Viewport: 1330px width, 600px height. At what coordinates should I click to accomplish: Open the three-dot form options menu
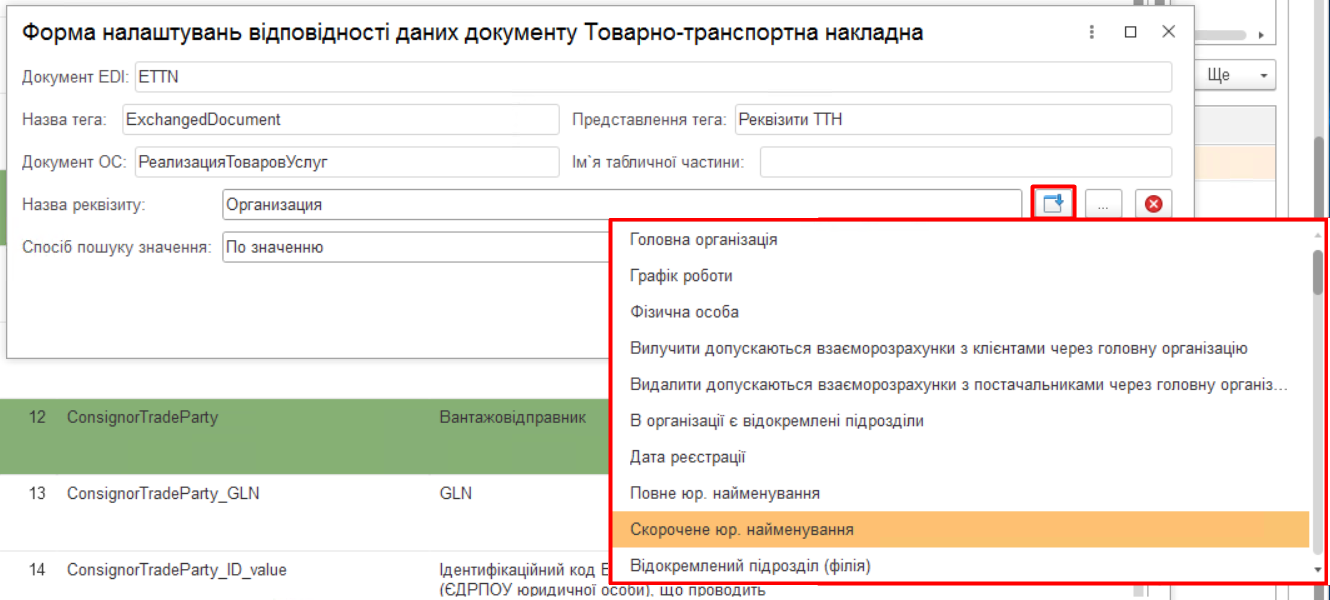[1092, 32]
